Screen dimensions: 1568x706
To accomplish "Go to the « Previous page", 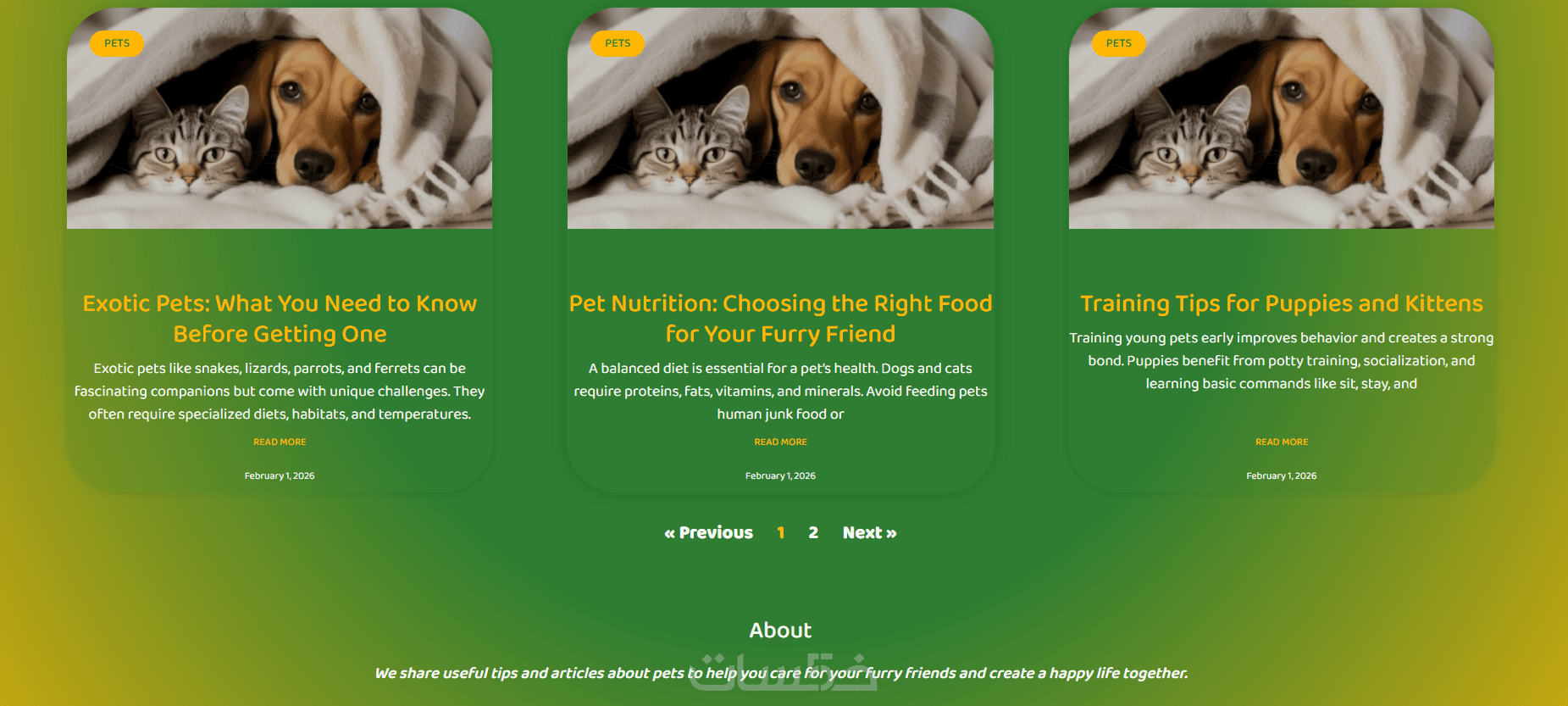I will click(x=708, y=533).
